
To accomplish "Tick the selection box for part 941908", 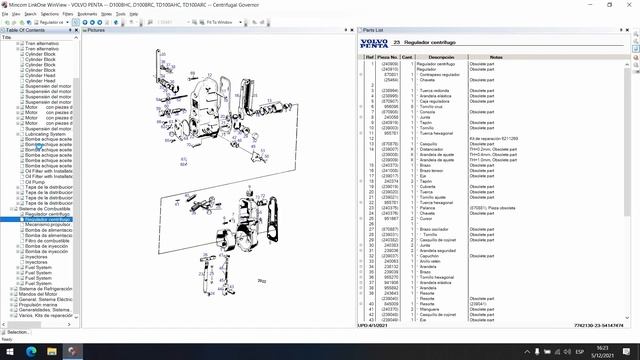I will (361, 282).
